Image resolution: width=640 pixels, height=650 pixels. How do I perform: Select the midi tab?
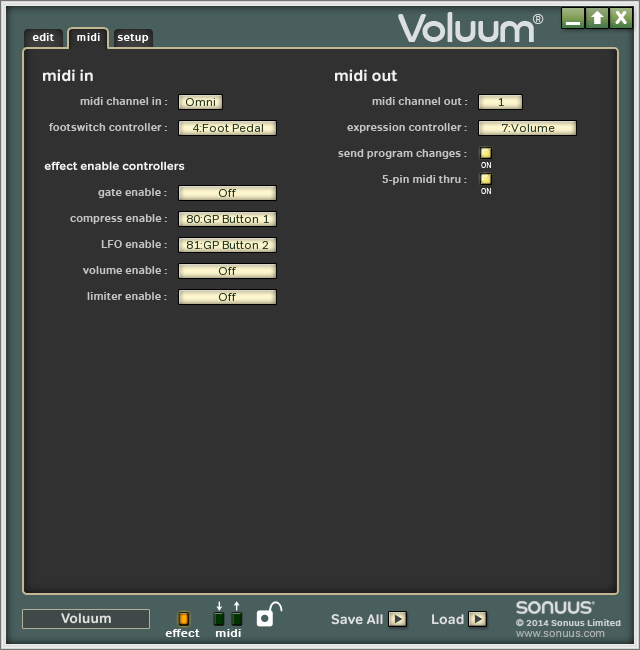[x=88, y=38]
